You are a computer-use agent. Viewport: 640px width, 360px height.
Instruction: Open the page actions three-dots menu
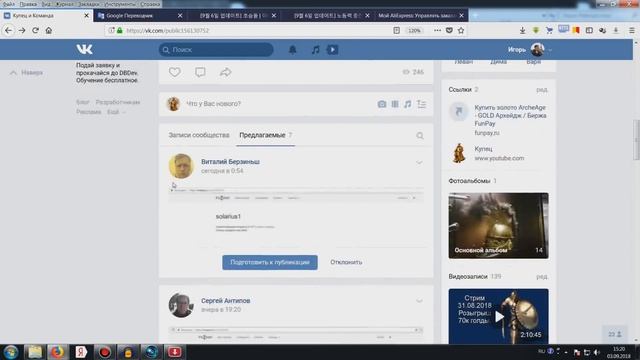437,31
